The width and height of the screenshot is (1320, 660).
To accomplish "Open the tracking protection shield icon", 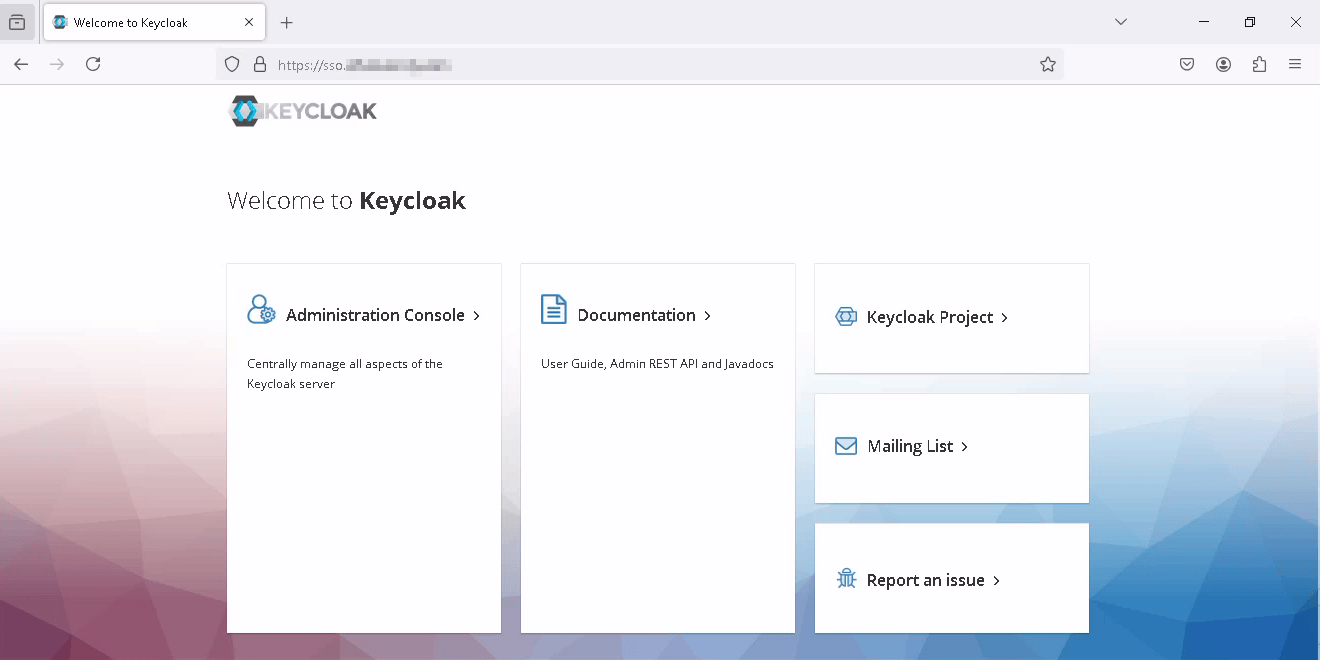I will click(231, 63).
